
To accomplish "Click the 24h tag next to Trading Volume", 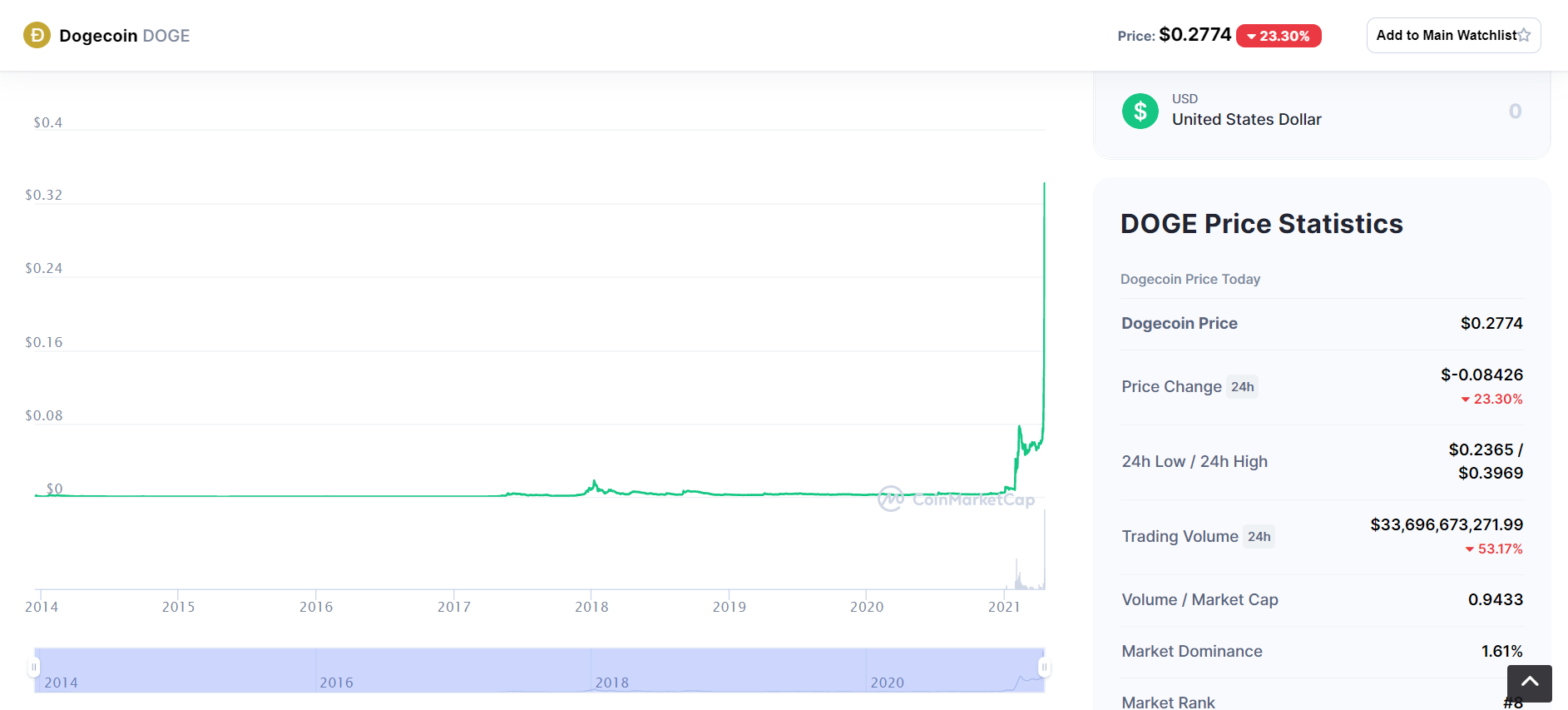I will click(x=1259, y=537).
